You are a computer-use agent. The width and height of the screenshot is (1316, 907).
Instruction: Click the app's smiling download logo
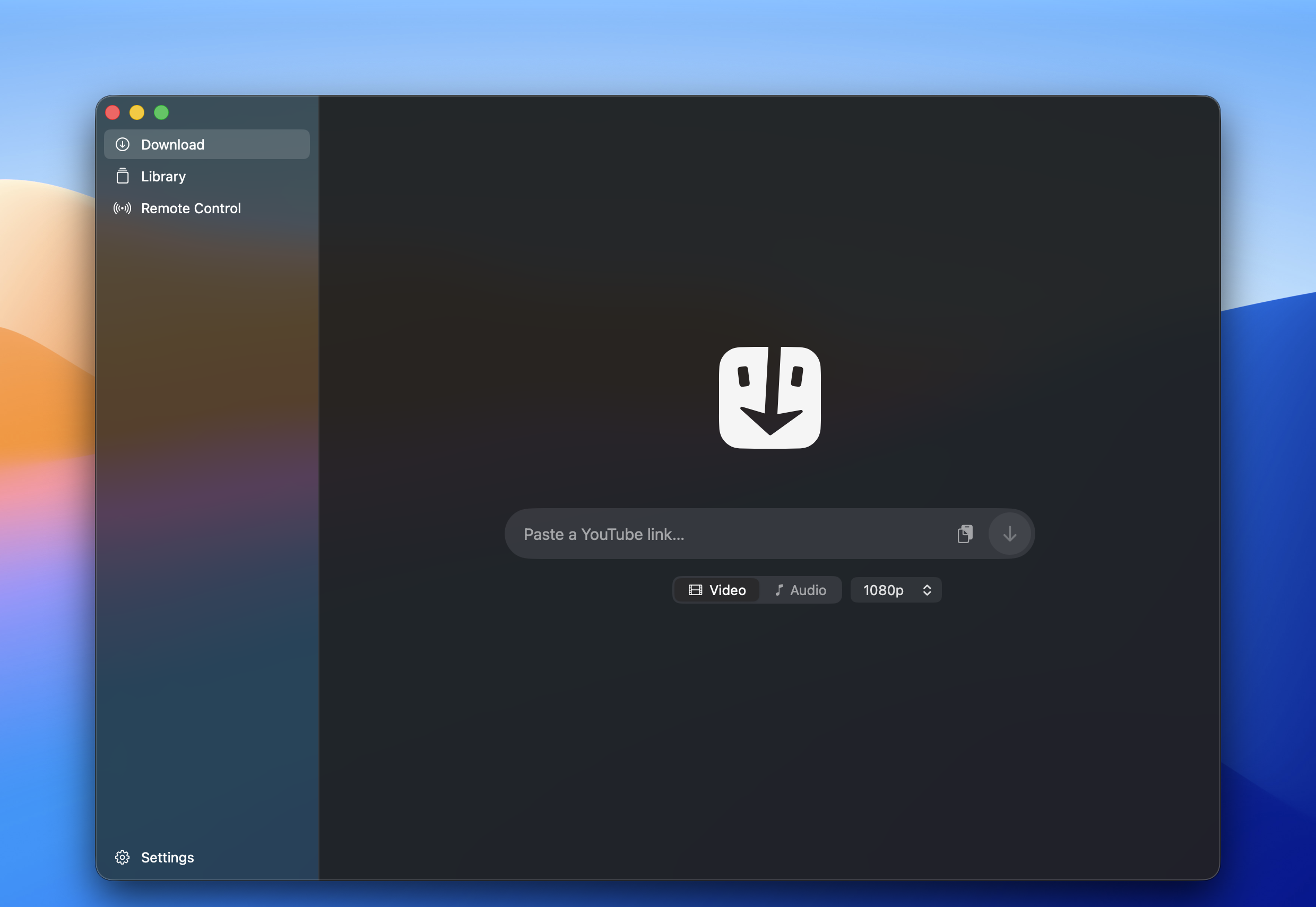770,397
